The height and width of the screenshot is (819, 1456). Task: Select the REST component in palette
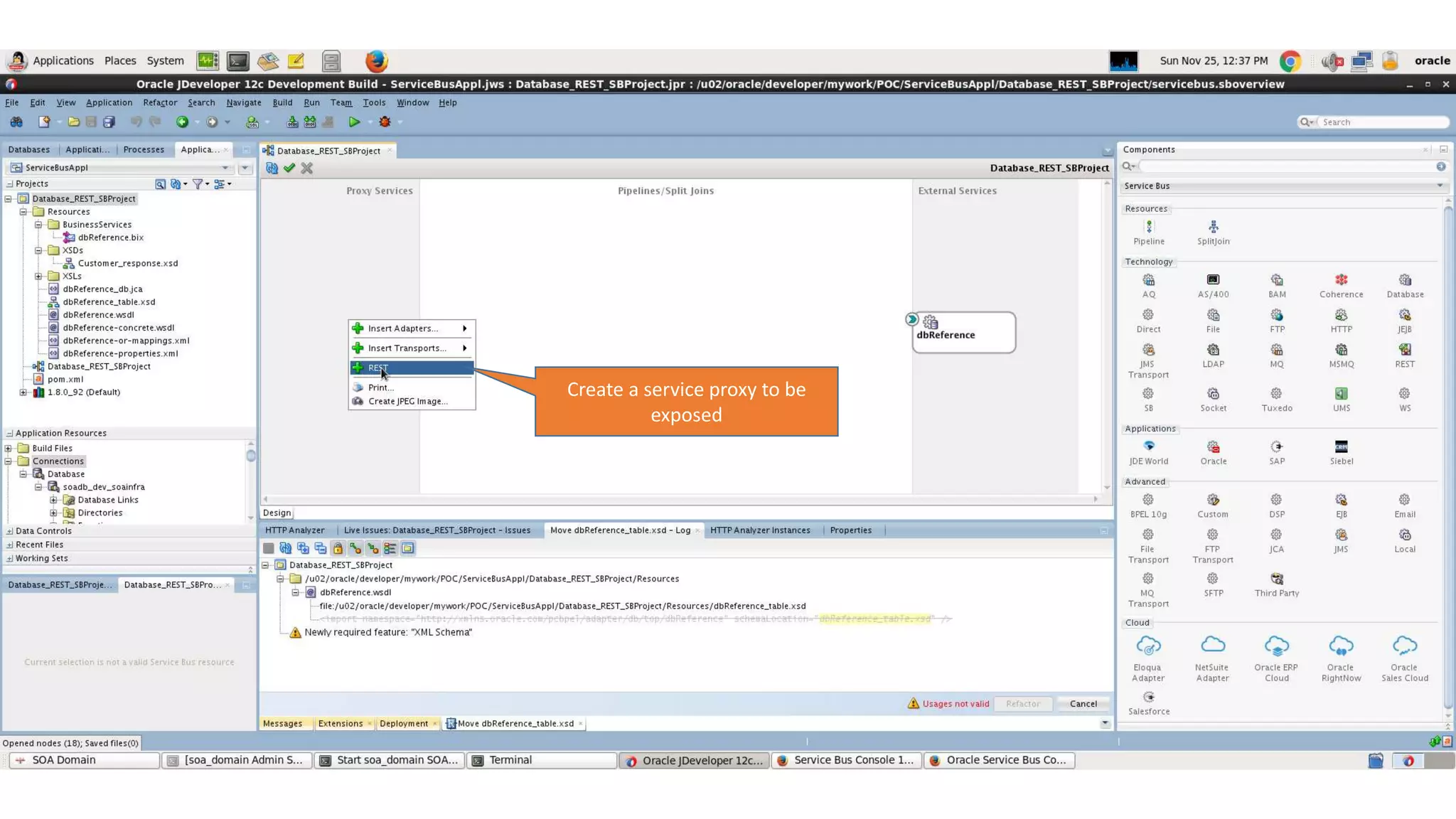[1405, 350]
